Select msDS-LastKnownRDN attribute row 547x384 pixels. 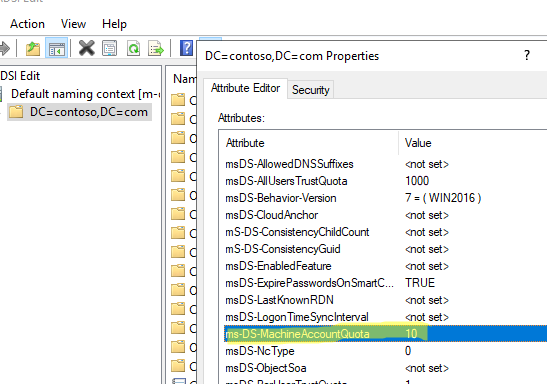(x=386, y=300)
